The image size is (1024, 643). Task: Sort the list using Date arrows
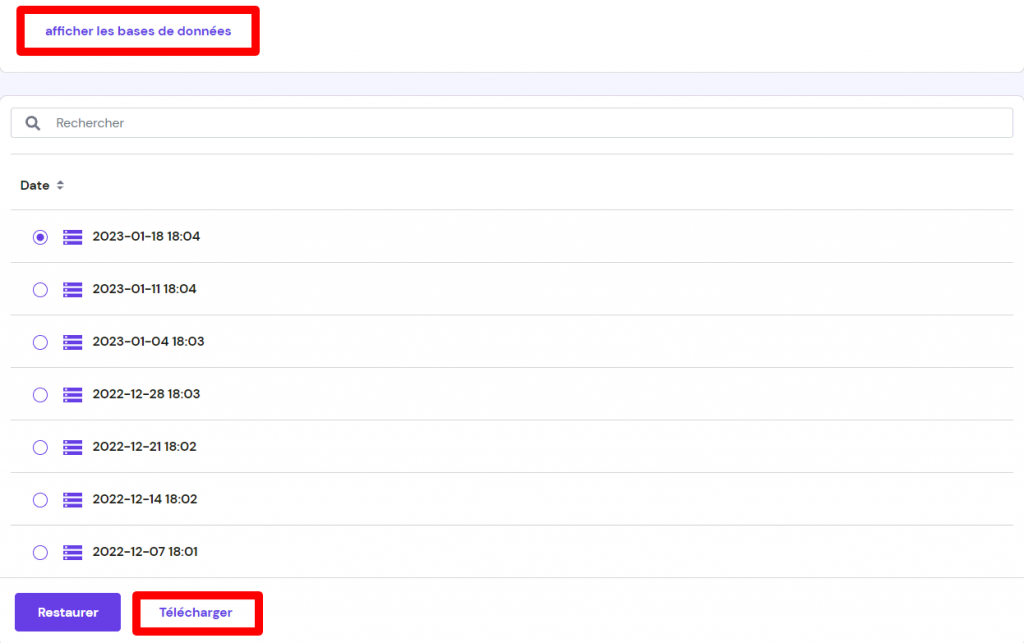coord(60,186)
